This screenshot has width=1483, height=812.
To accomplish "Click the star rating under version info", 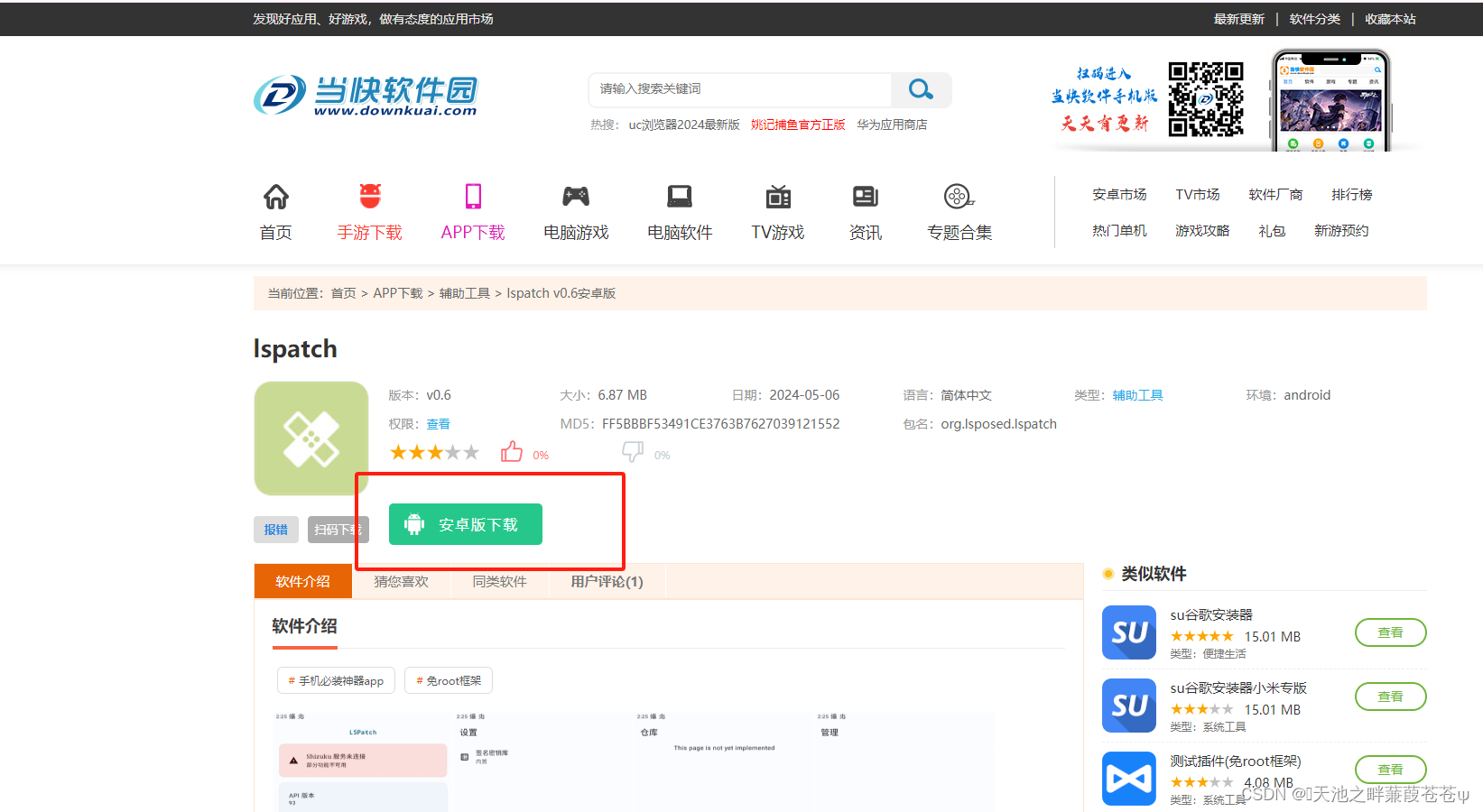I will [x=434, y=453].
